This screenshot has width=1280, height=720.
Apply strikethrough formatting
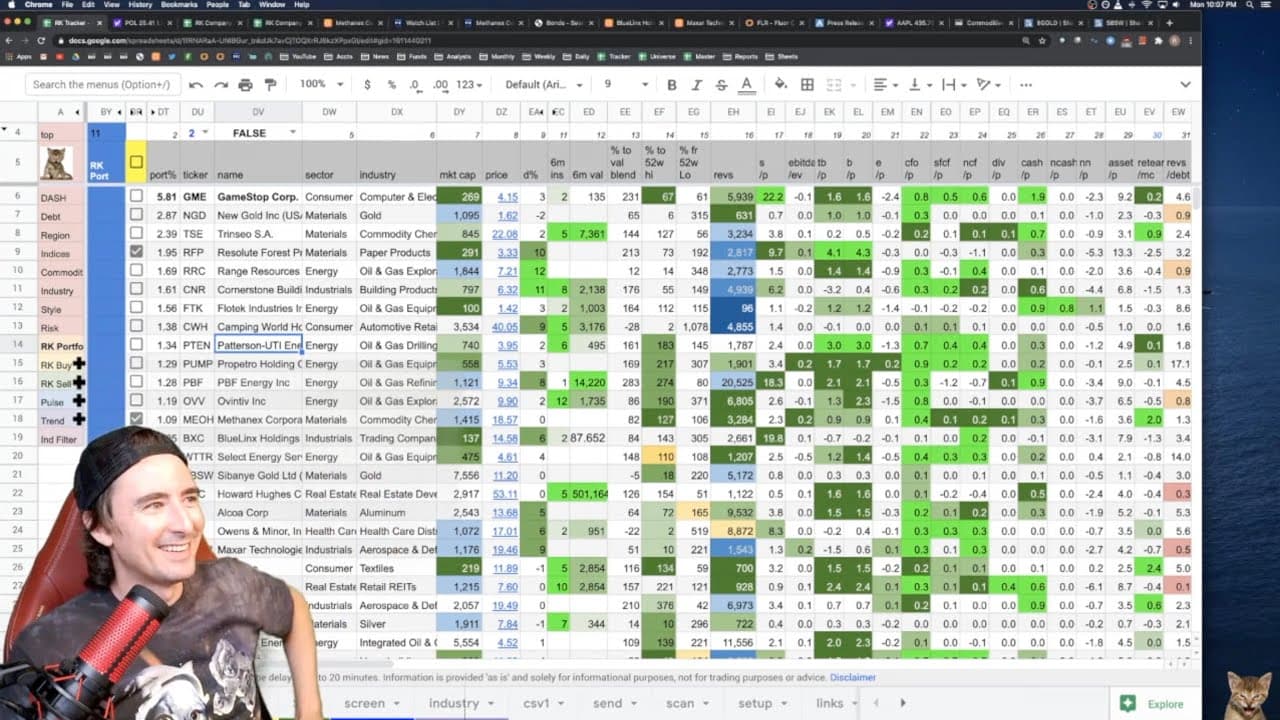click(721, 85)
